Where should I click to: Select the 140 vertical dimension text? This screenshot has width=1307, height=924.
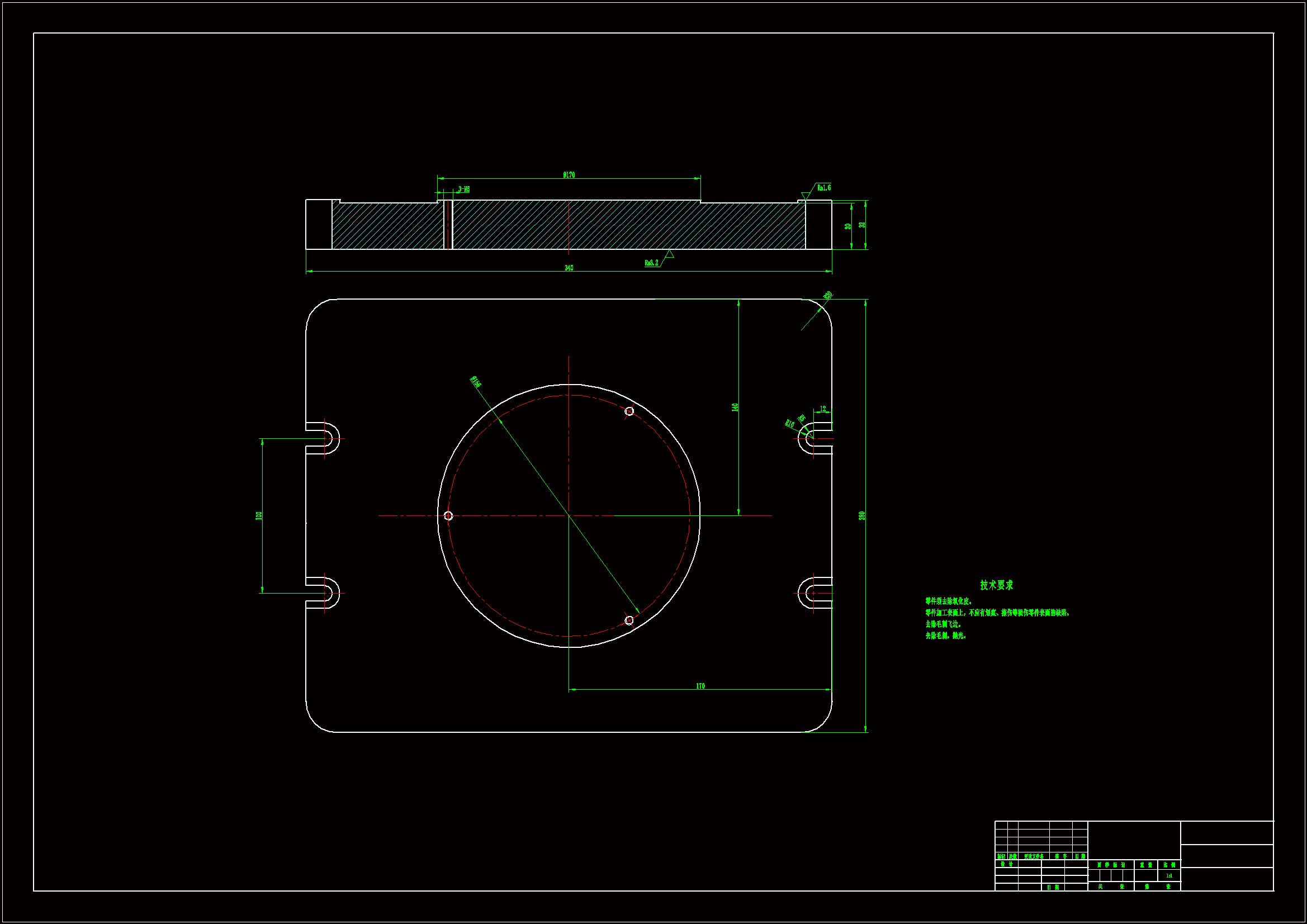(x=735, y=407)
